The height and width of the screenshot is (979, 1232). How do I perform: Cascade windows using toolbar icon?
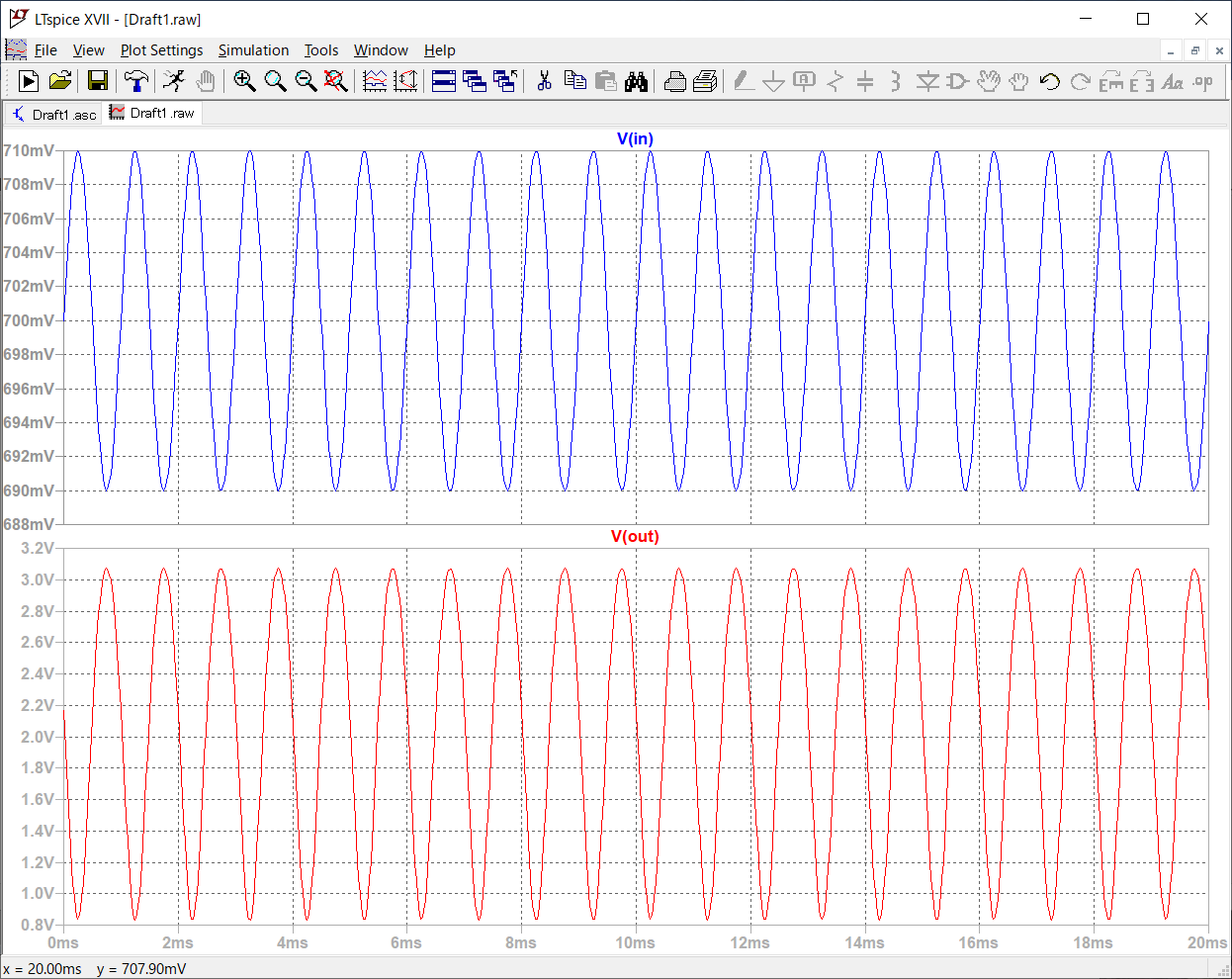[x=475, y=81]
